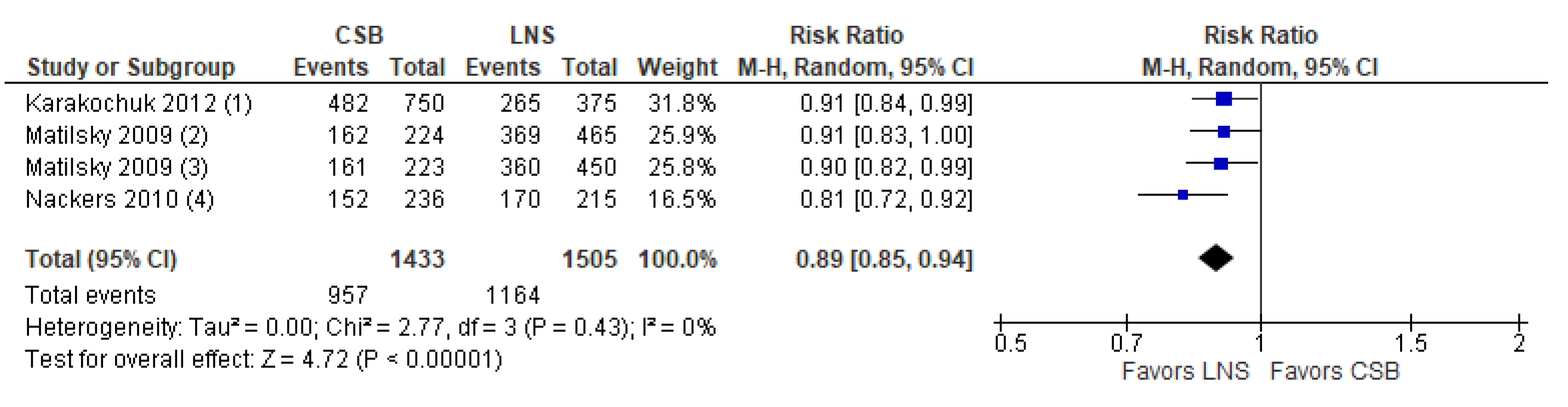
Task: Select the Total (95% CI) row label
Action: click(101, 260)
